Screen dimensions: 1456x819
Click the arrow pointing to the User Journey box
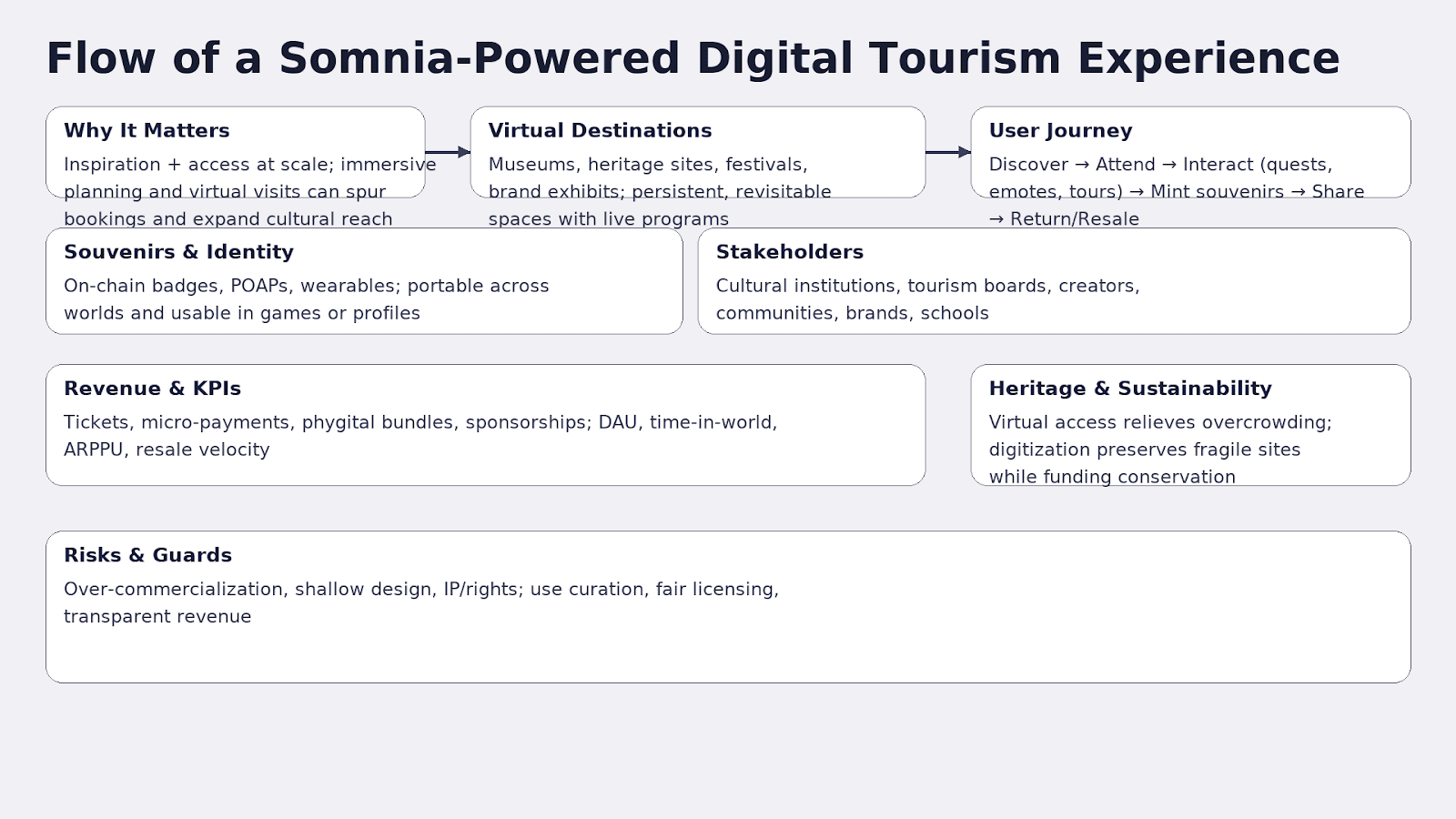[947, 152]
